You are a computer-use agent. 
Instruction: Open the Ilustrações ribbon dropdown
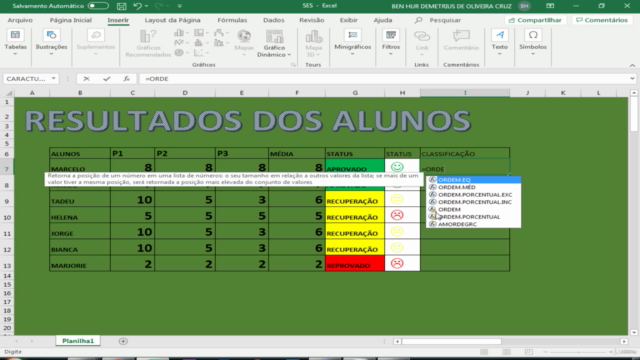51,43
